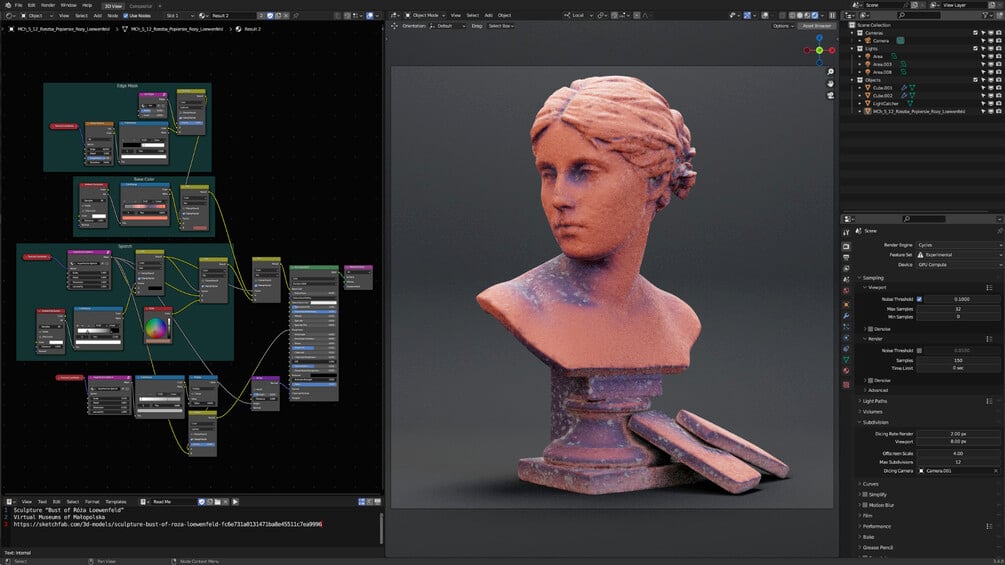
Task: Open the Render menu
Action: coord(48,5)
